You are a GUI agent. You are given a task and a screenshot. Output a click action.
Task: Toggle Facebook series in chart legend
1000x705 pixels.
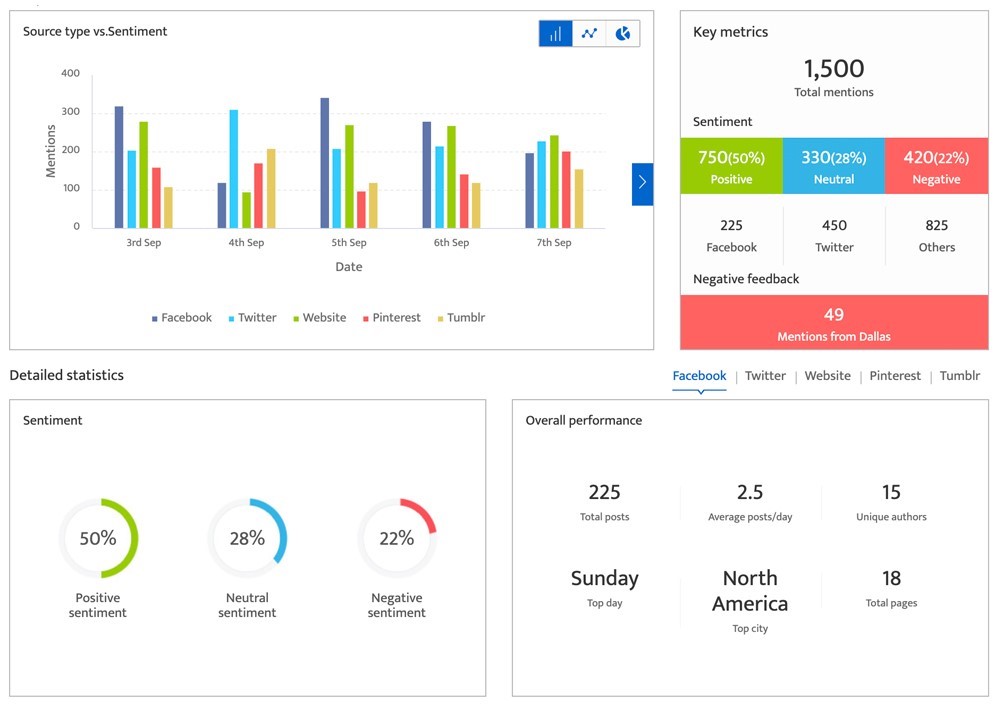tap(182, 318)
